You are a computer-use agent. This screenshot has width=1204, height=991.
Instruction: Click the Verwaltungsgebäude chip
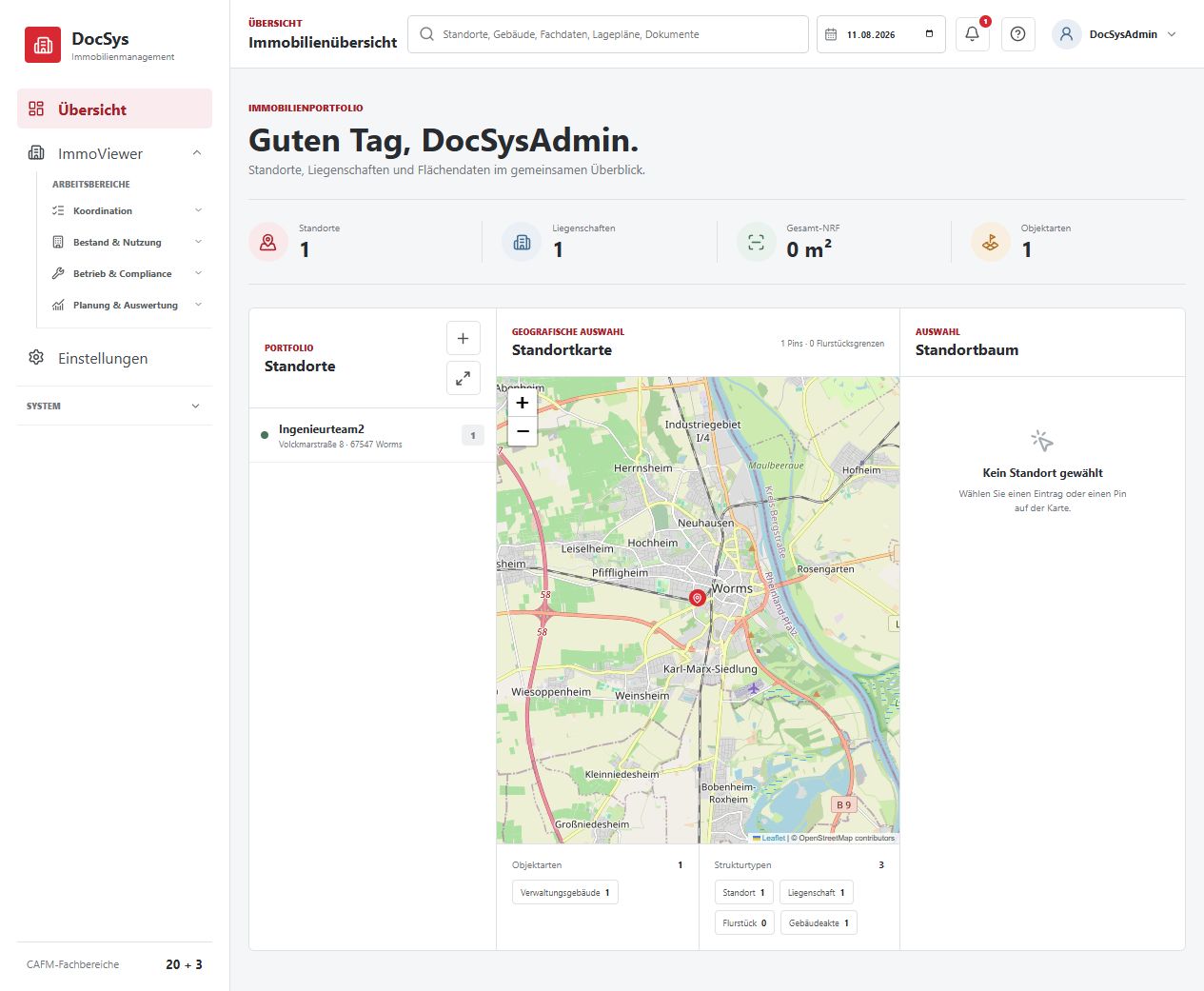pos(565,893)
